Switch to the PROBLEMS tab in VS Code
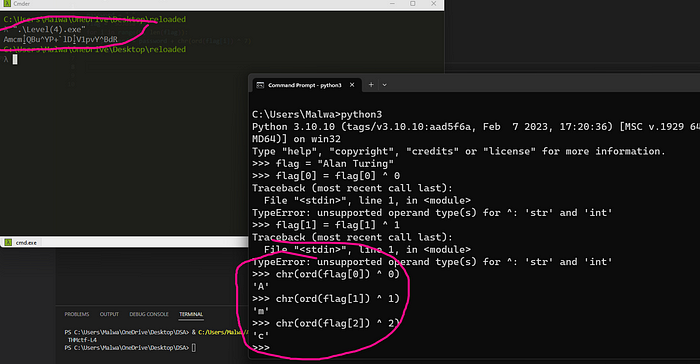The image size is (700, 364). pyautogui.click(x=77, y=314)
